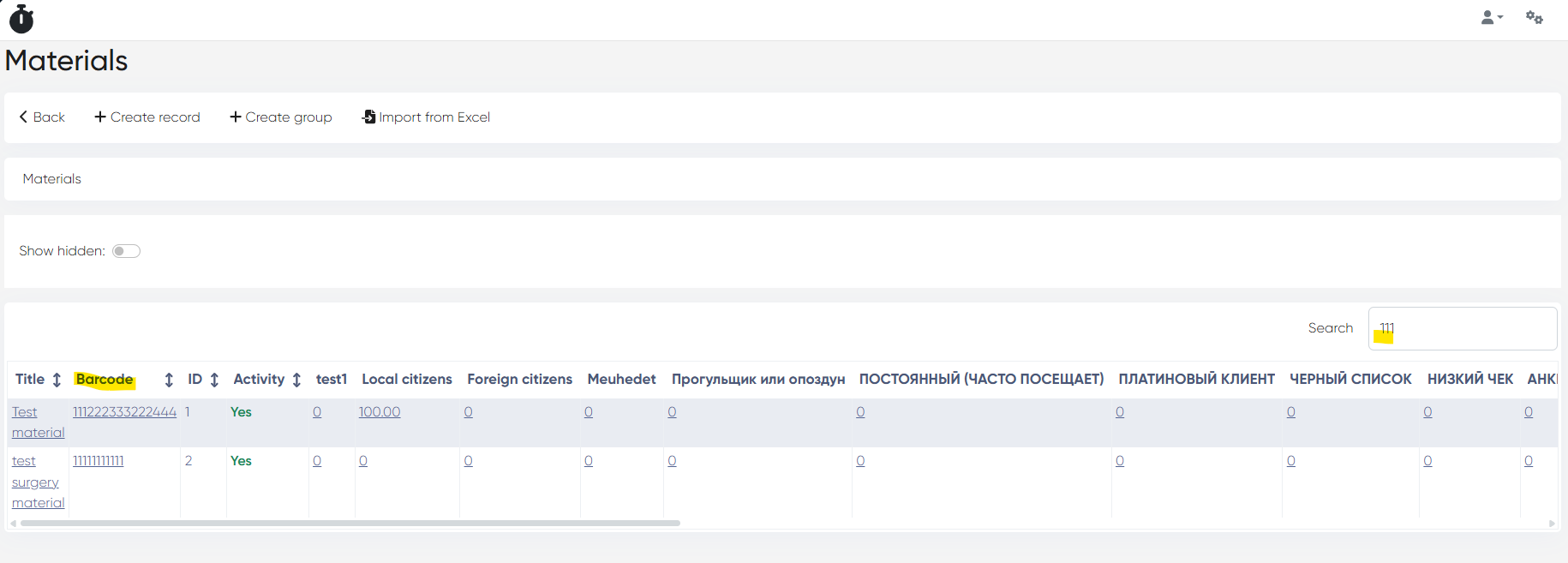
Task: Click Import from Excel
Action: (x=427, y=117)
